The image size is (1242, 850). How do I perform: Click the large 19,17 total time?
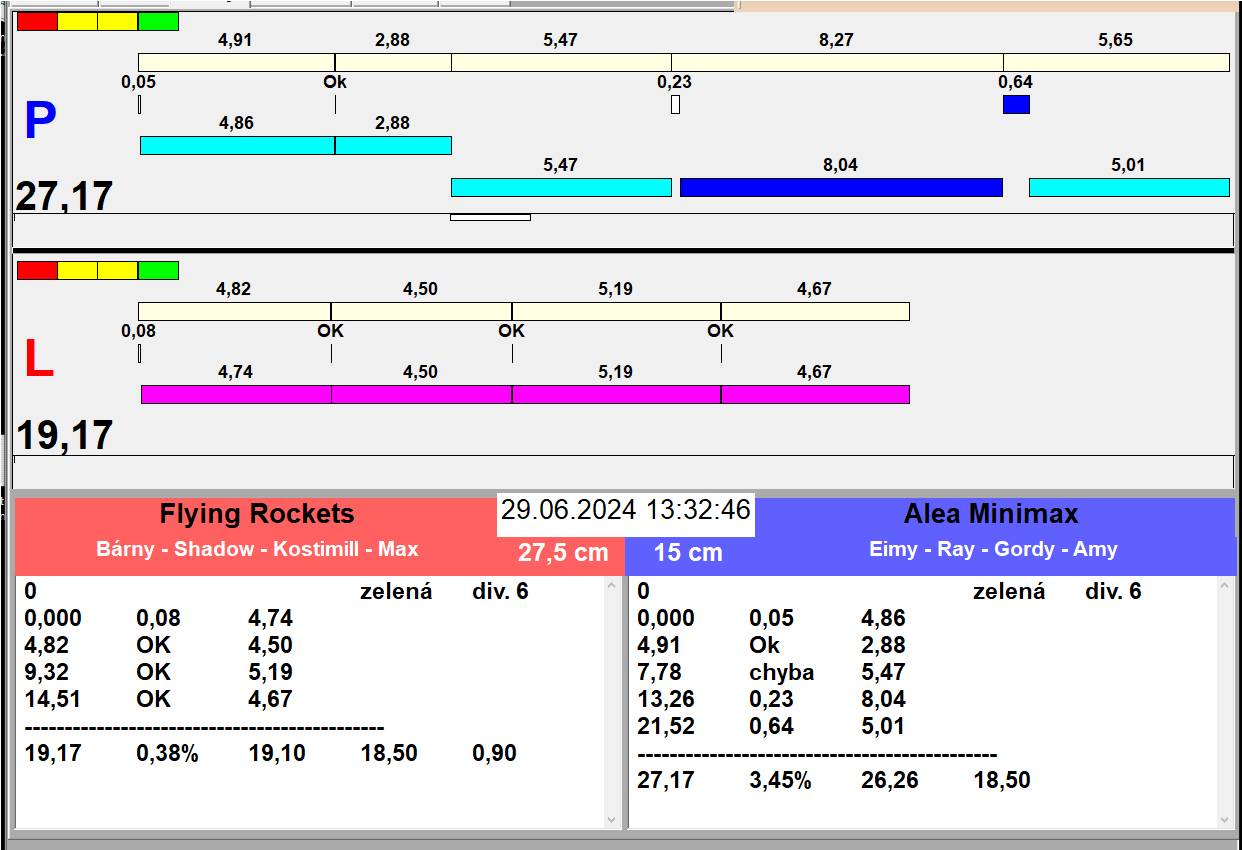(64, 436)
